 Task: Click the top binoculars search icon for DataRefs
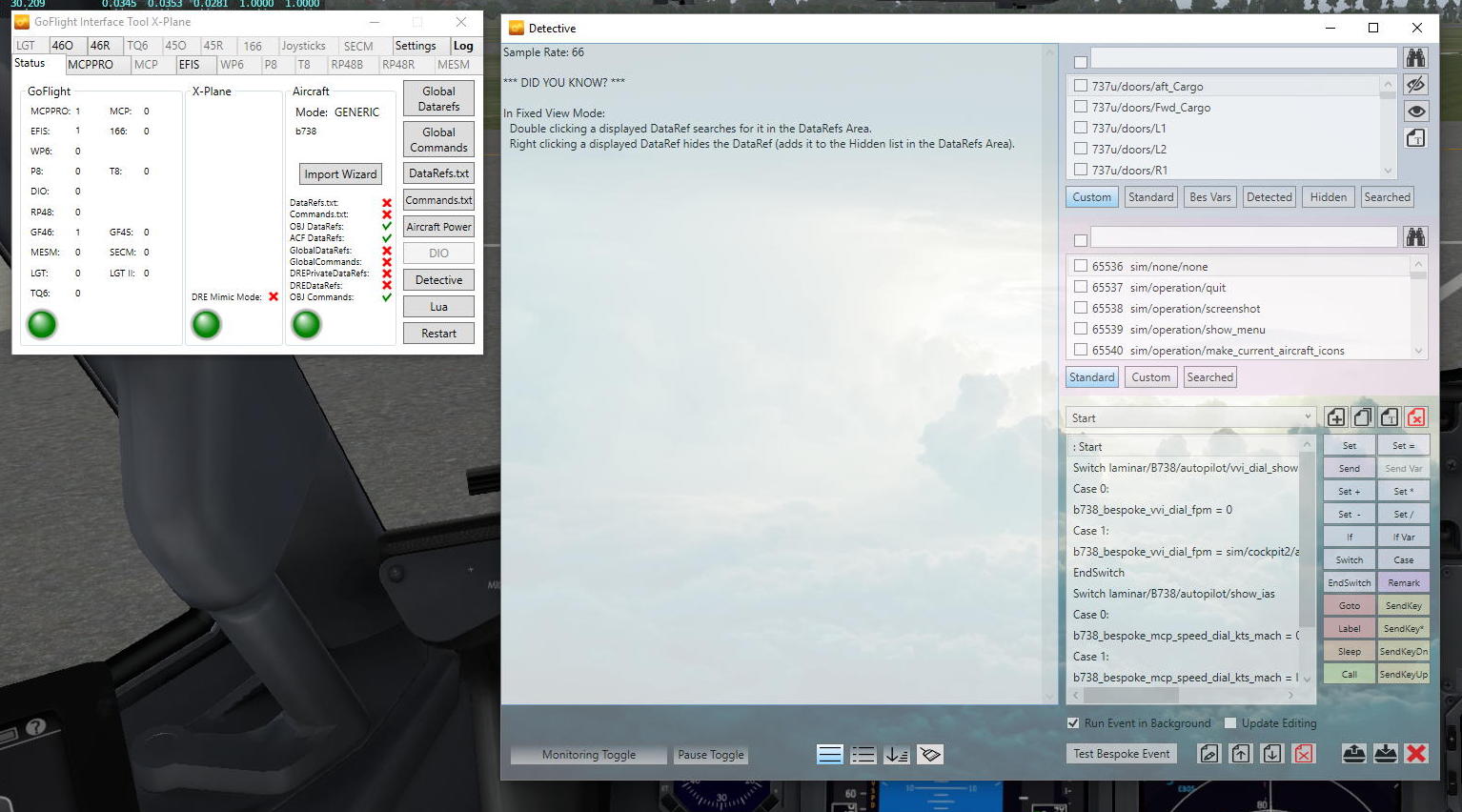[x=1415, y=58]
